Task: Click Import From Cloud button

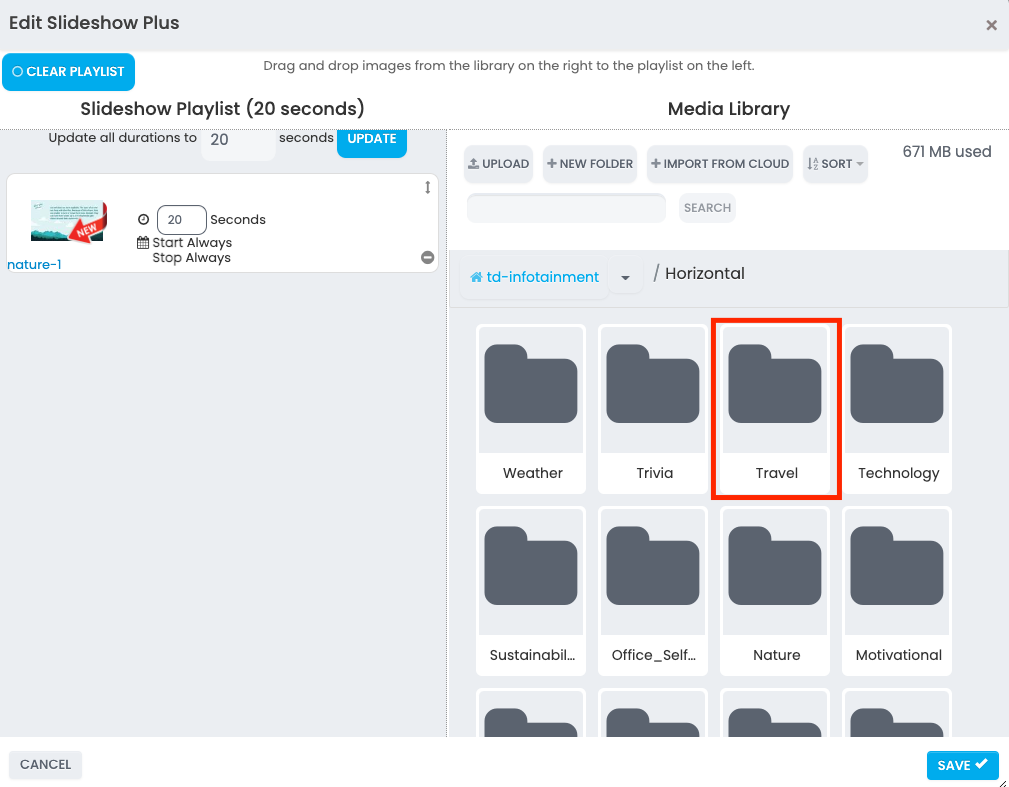Action: [x=719, y=163]
